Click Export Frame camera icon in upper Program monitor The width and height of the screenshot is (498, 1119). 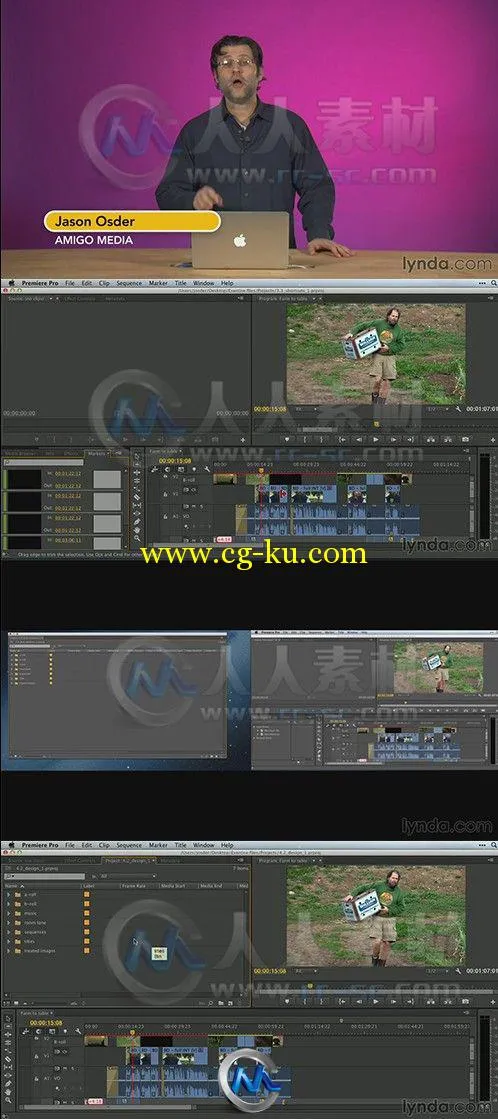(465, 440)
